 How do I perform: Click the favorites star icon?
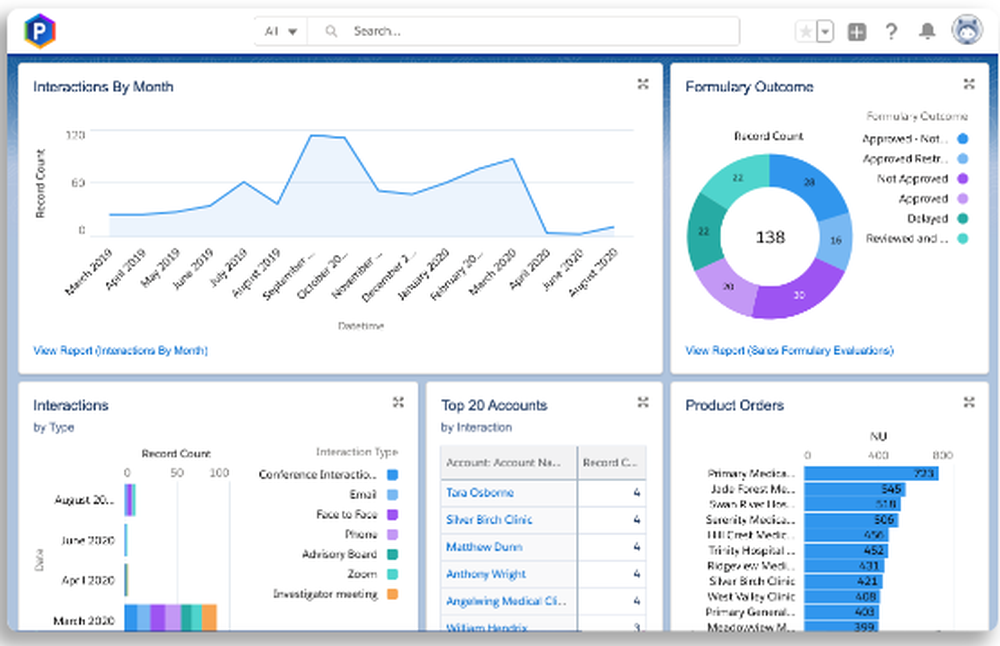(x=806, y=31)
